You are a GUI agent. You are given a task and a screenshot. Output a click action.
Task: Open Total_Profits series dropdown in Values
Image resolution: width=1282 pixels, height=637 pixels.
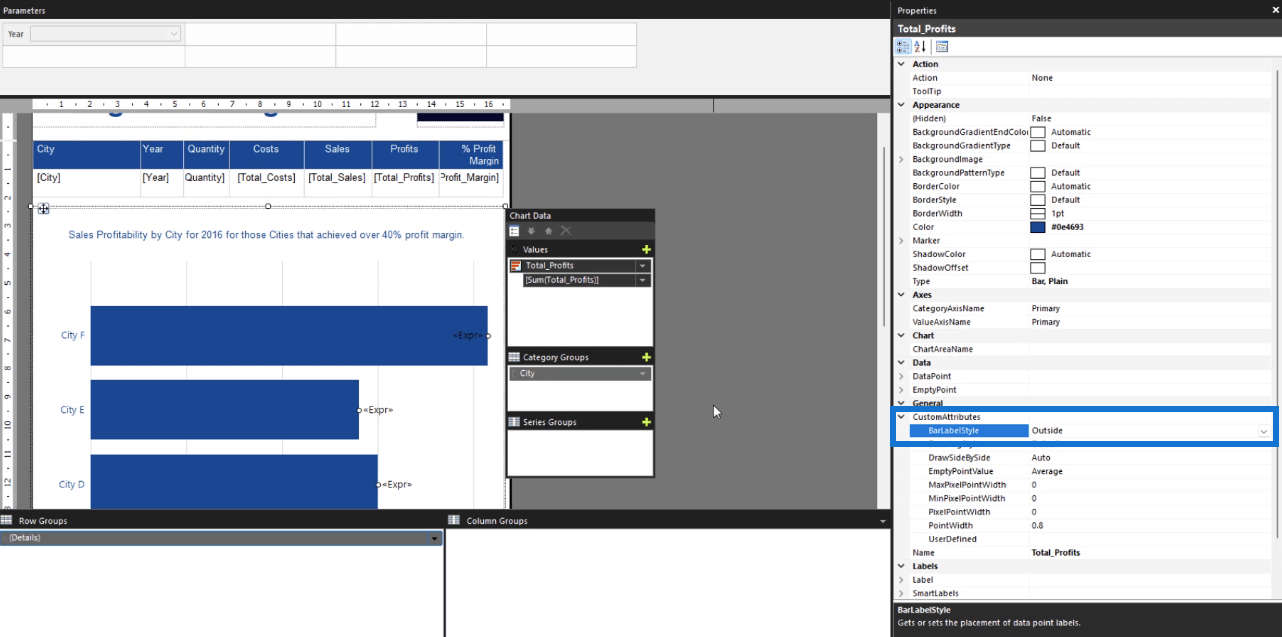[x=643, y=266]
